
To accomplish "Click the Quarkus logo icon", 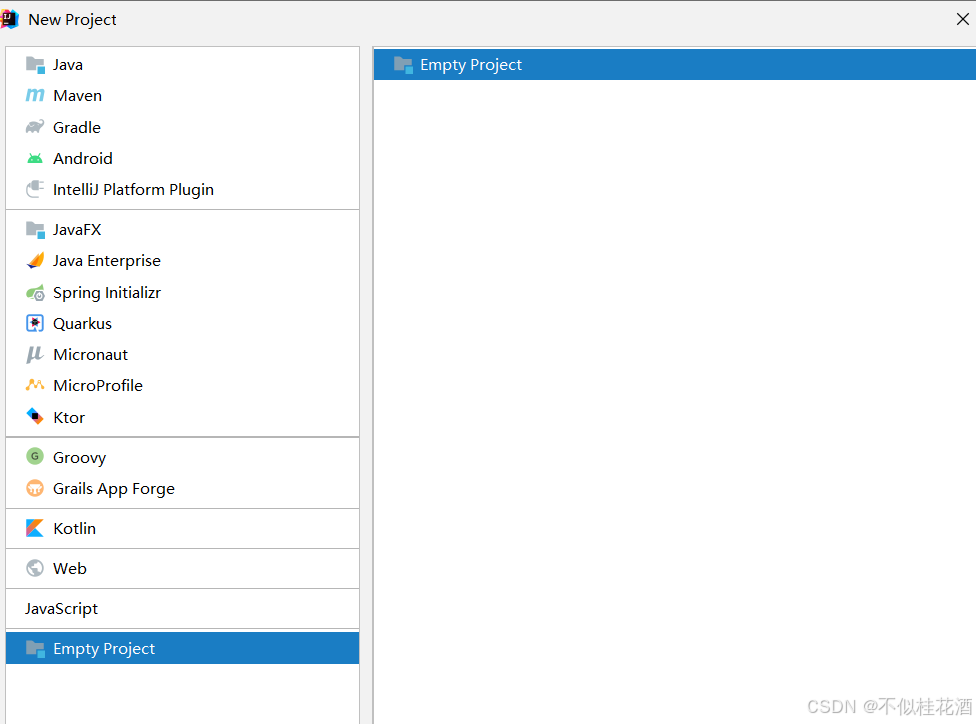I will 35,323.
